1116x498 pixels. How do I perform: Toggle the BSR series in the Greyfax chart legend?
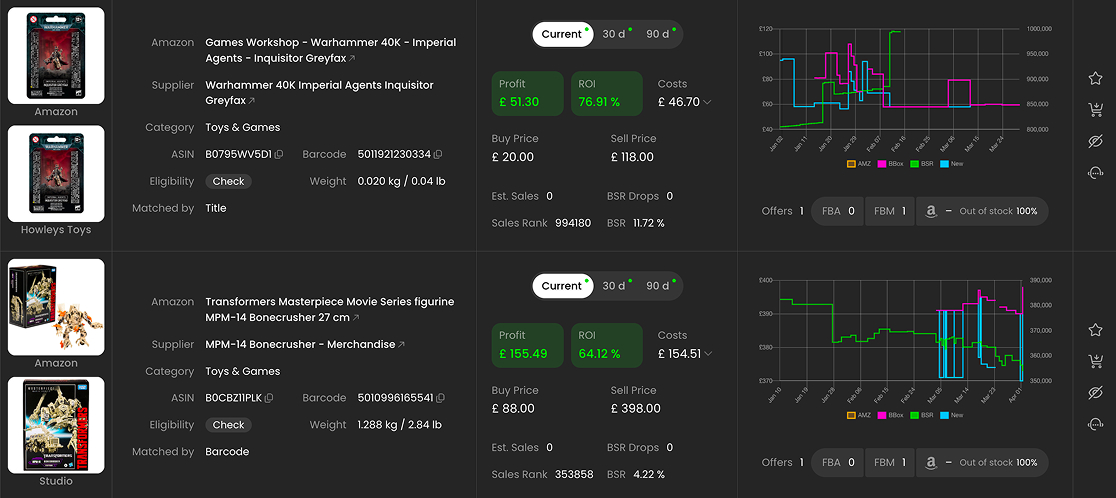point(922,164)
